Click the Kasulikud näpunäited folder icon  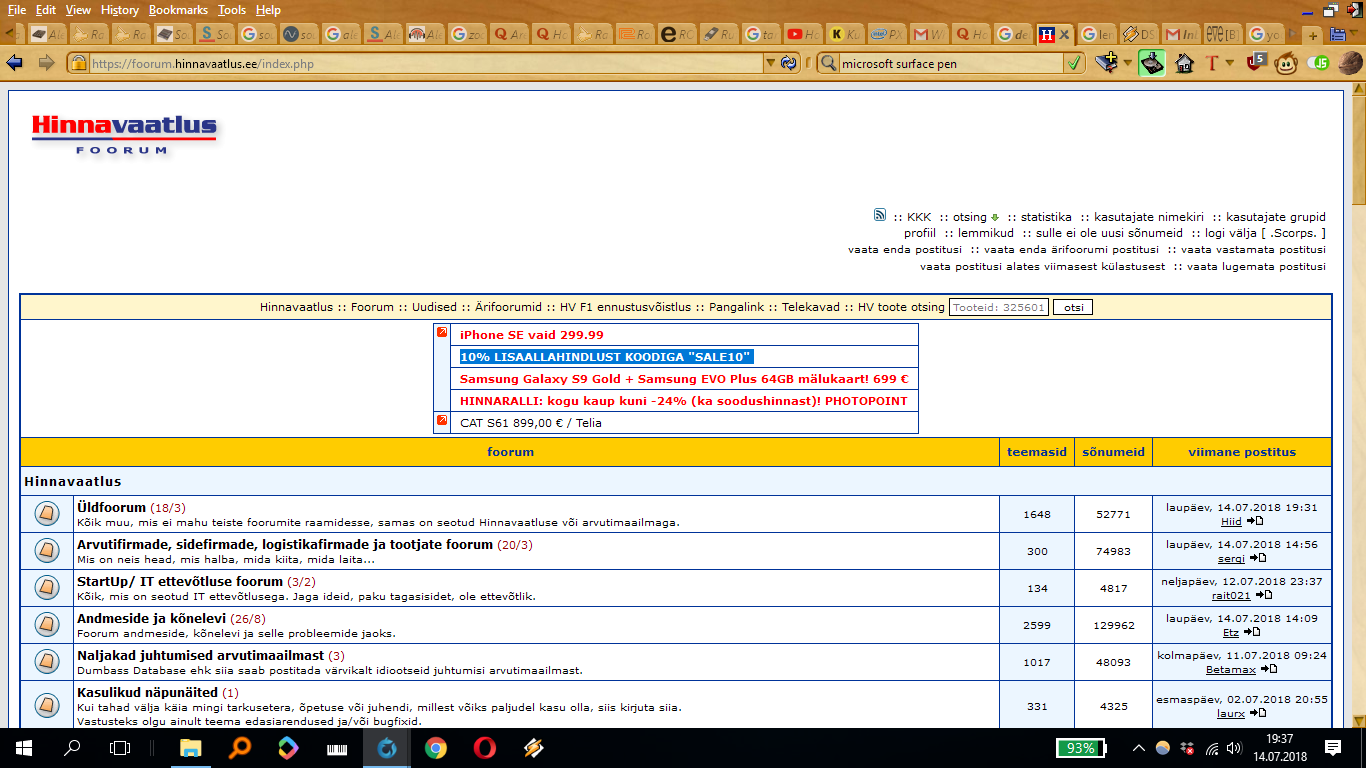[46, 705]
